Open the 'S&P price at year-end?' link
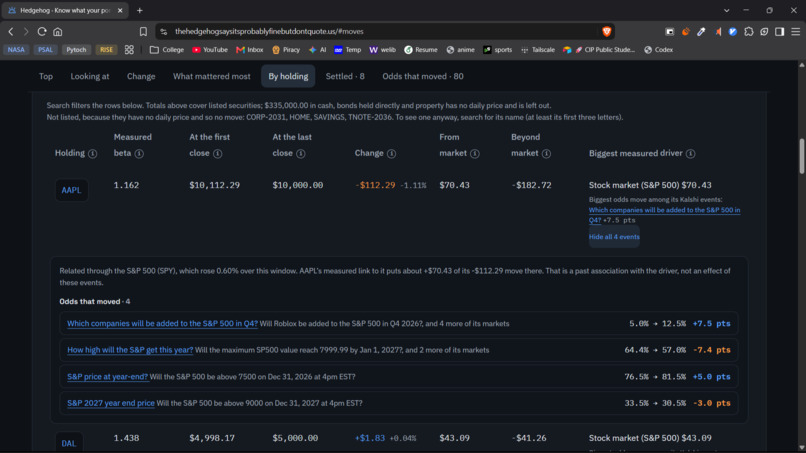This screenshot has height=453, width=806. [107, 377]
